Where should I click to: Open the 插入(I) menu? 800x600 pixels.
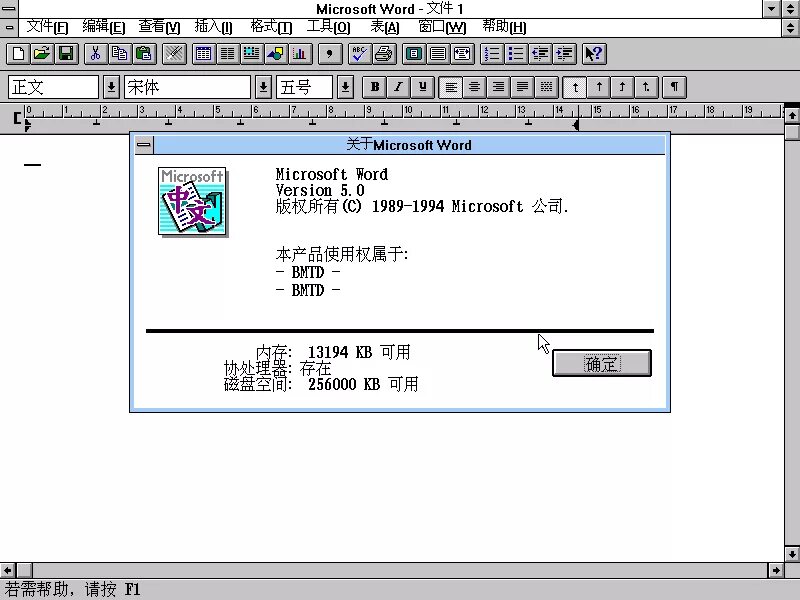click(x=213, y=27)
